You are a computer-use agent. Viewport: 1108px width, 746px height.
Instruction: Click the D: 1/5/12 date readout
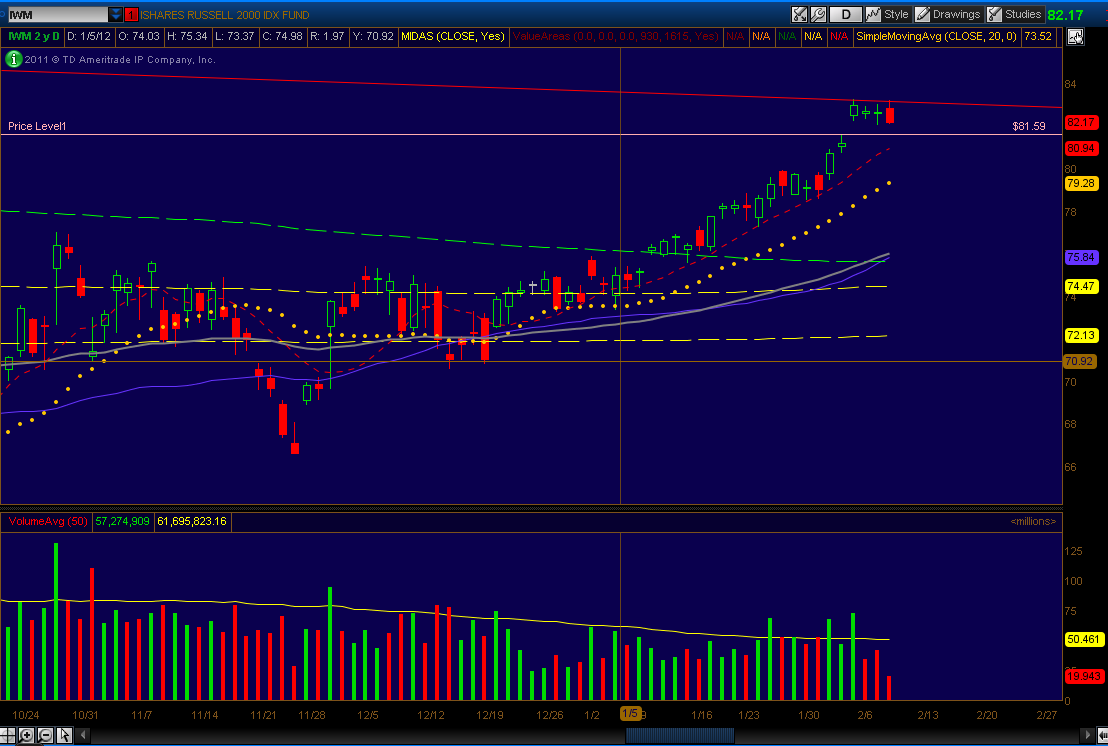[89, 36]
